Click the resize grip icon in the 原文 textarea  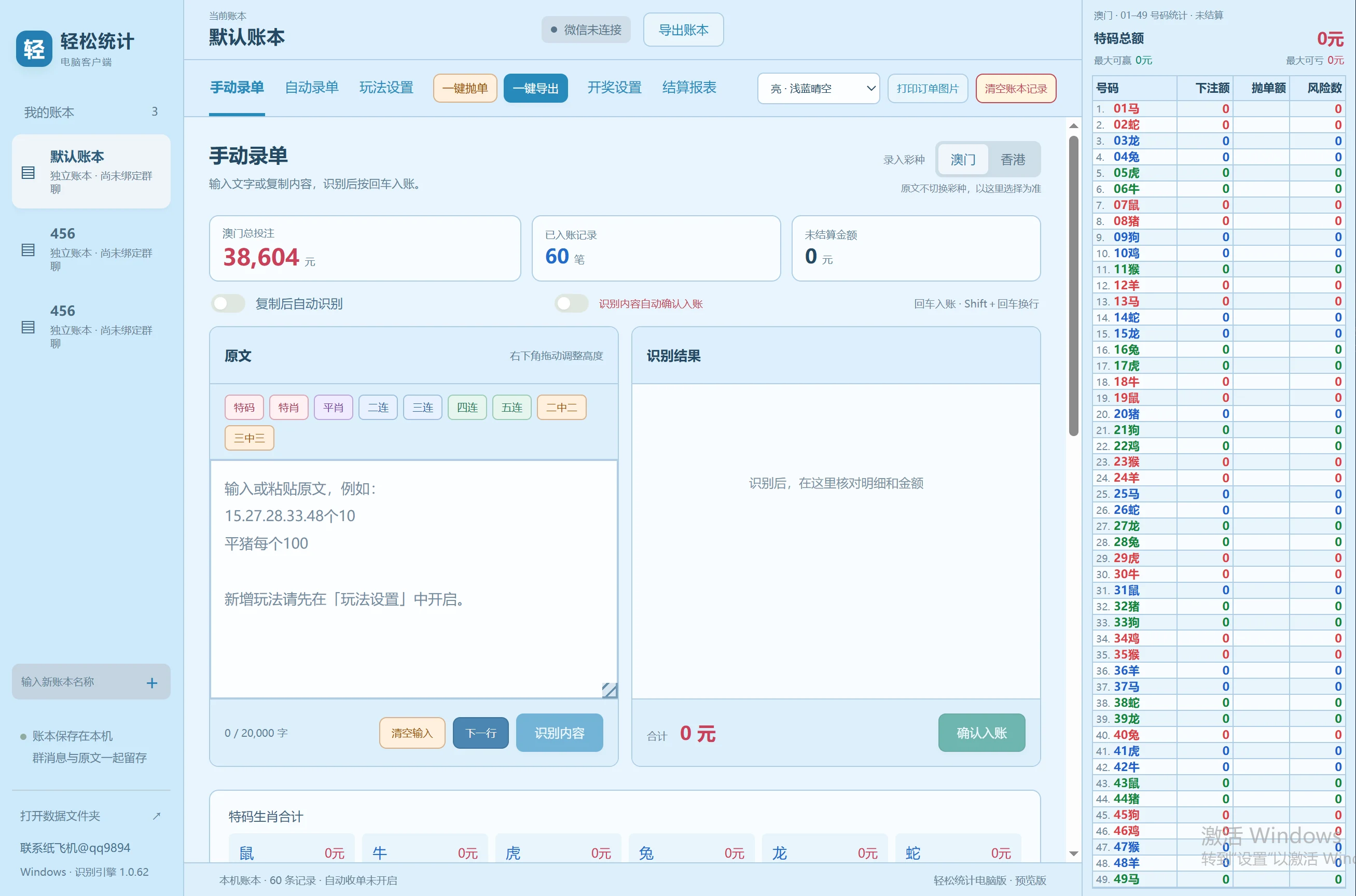[x=610, y=690]
